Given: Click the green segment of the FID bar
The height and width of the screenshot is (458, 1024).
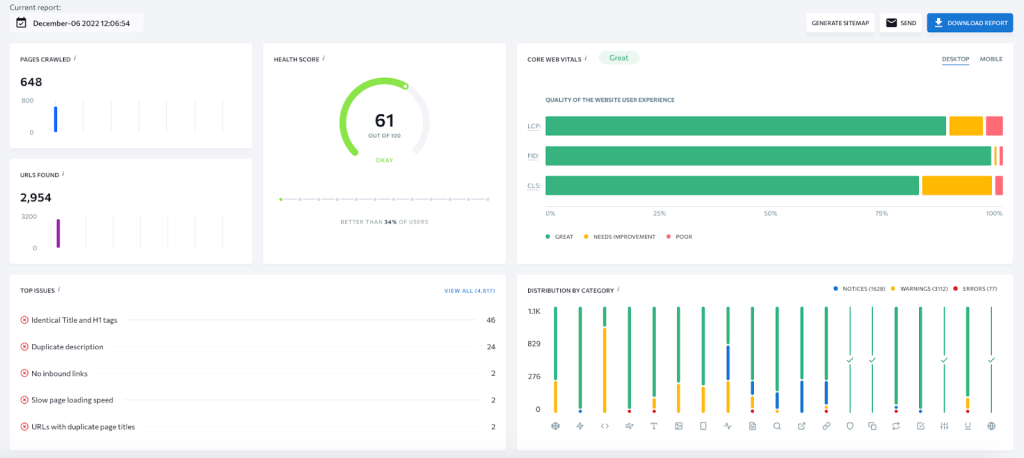Looking at the screenshot, I should (768, 155).
